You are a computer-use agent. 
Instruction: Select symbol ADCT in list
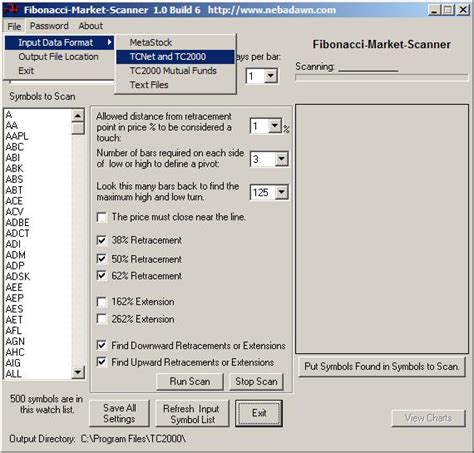pyautogui.click(x=17, y=233)
